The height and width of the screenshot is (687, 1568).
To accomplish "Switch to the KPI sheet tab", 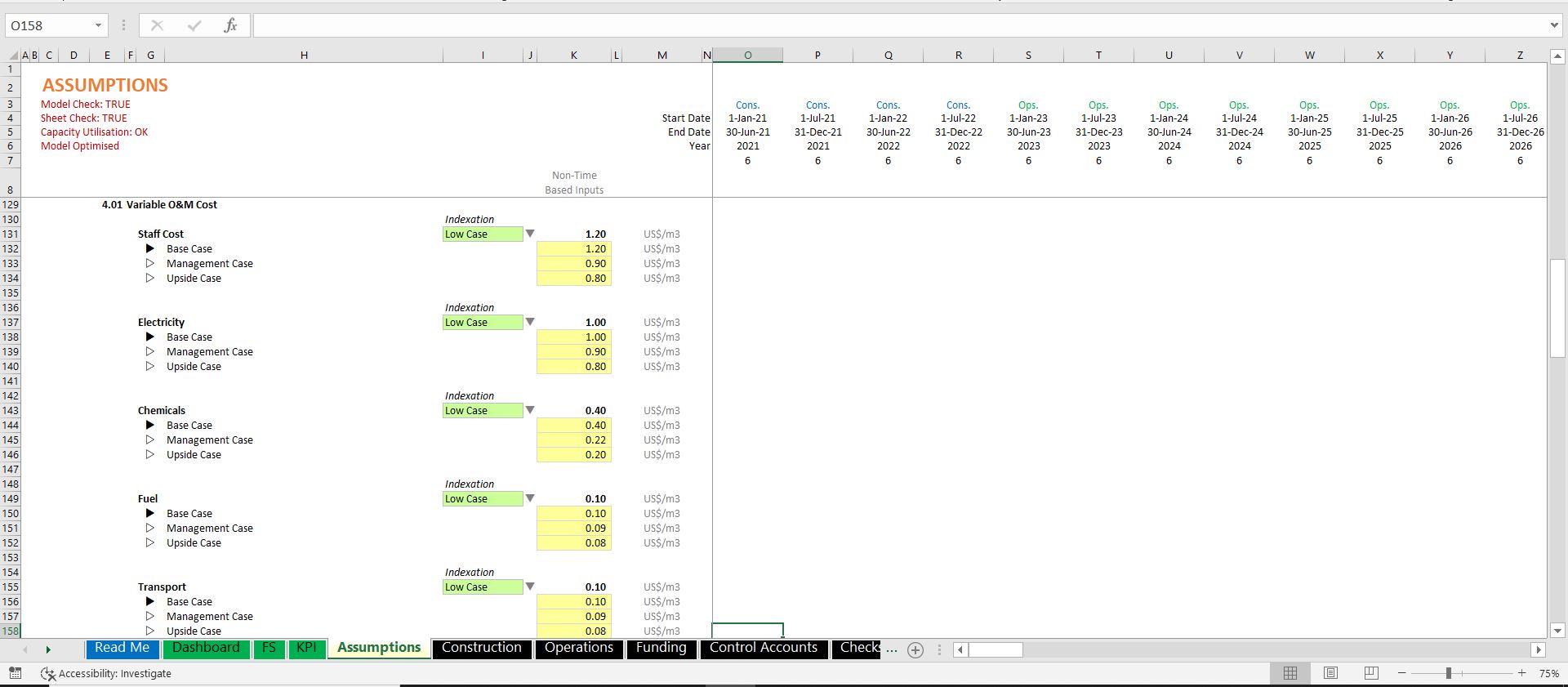I will point(306,648).
